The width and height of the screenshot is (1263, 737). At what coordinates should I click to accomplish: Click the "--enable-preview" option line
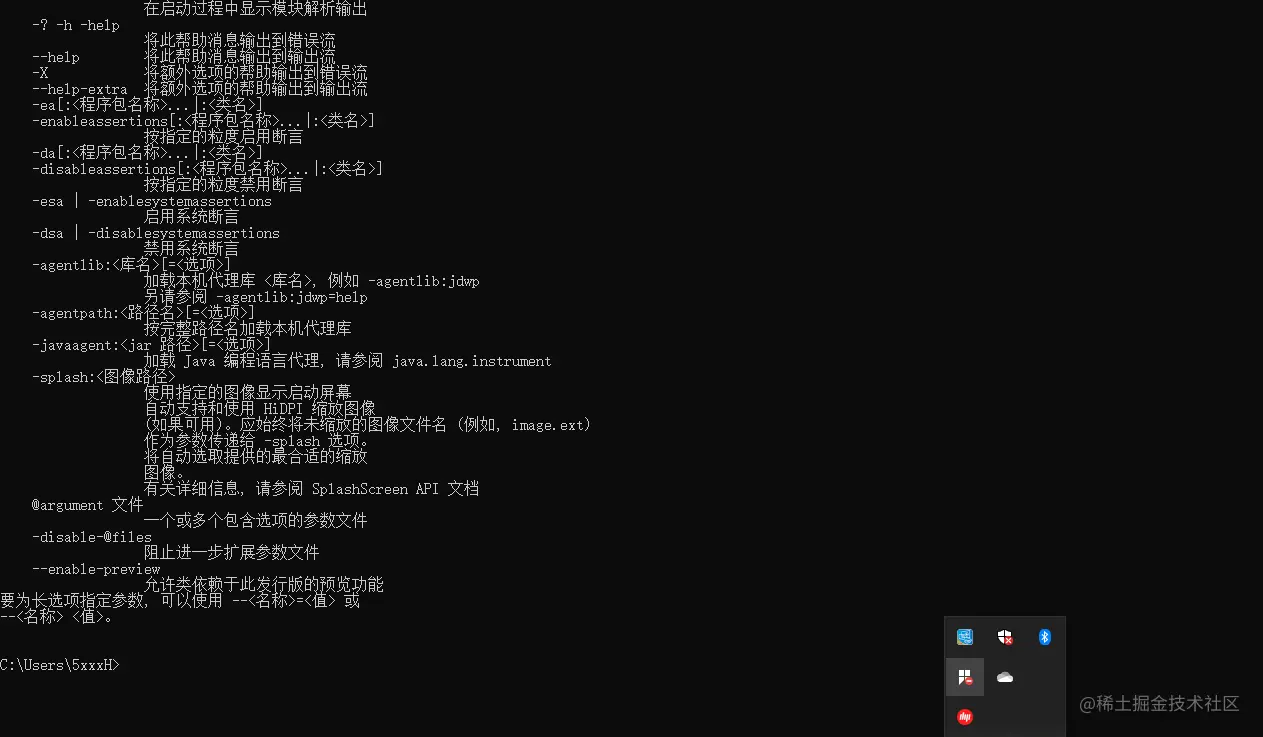click(x=96, y=569)
